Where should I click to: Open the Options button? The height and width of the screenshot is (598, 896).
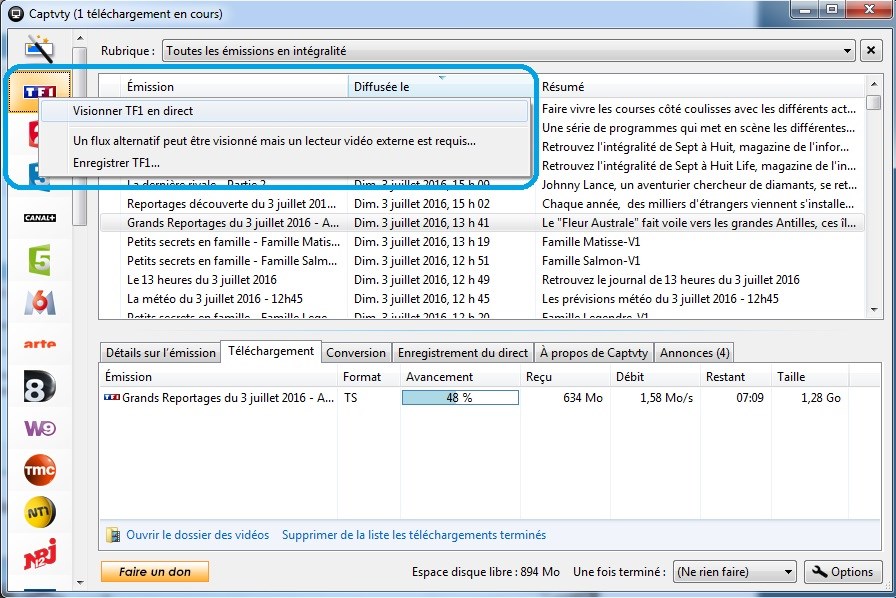pos(843,572)
